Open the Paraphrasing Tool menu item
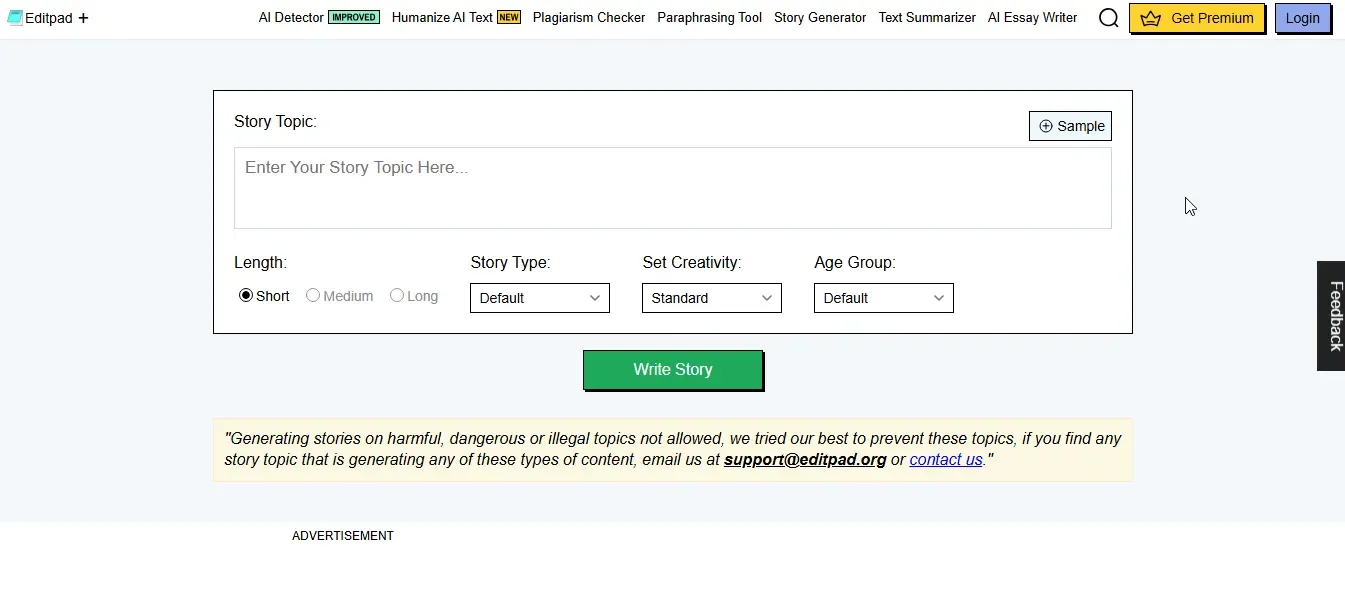 pos(709,17)
